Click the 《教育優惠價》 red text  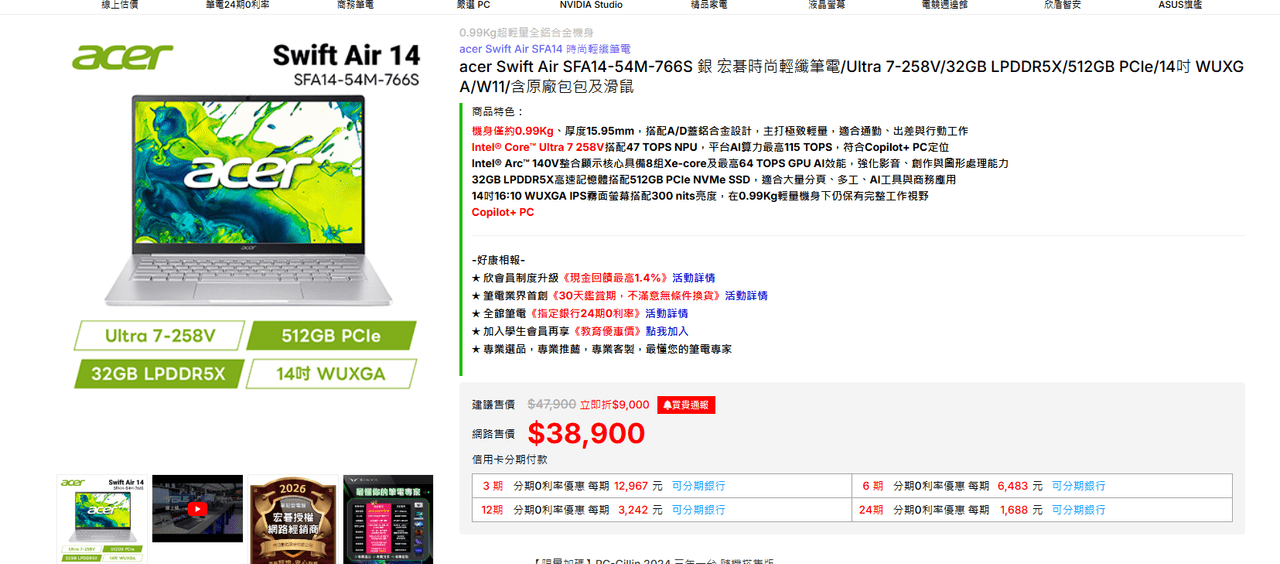coord(609,332)
